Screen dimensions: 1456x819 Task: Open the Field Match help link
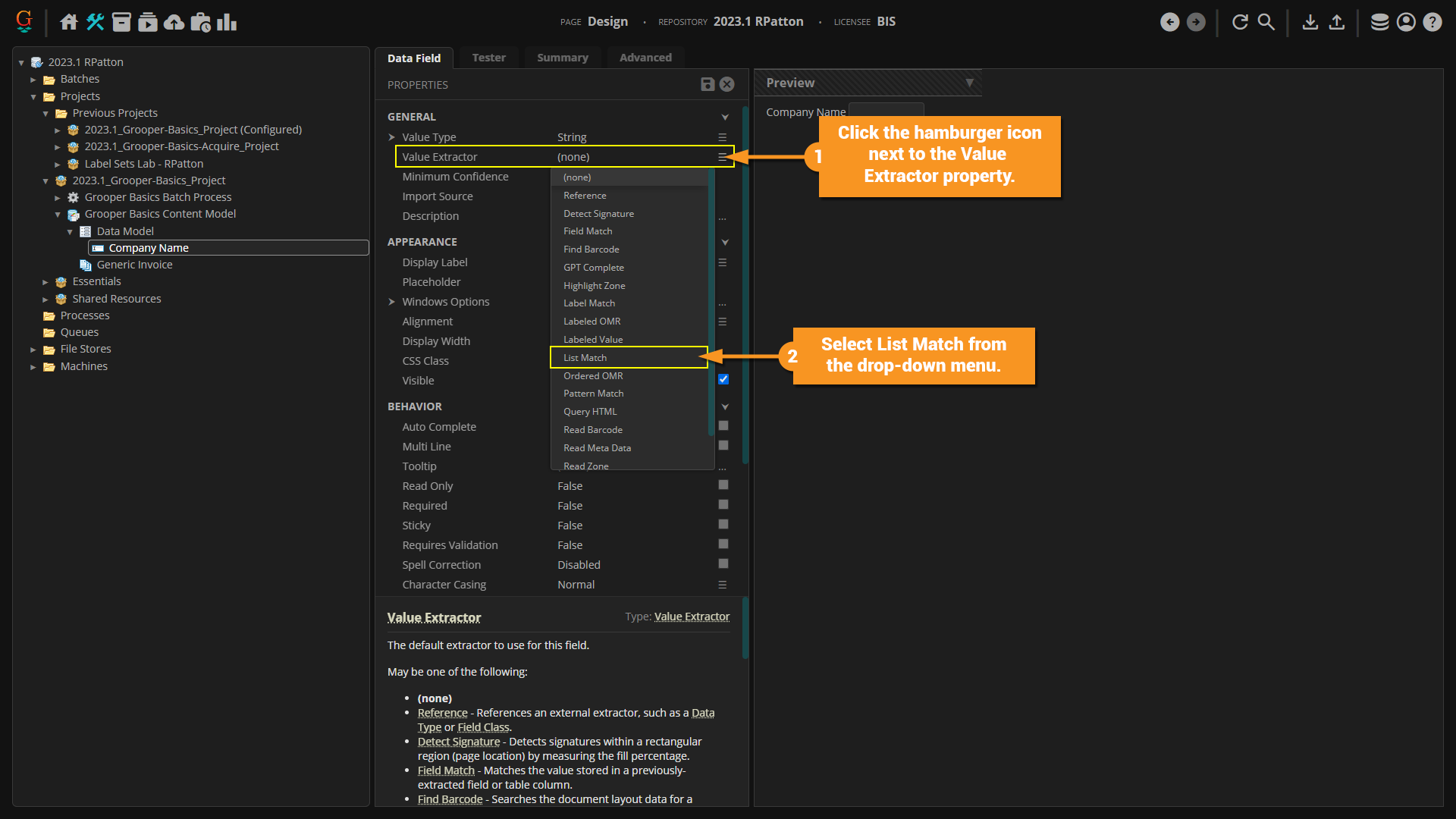click(446, 770)
